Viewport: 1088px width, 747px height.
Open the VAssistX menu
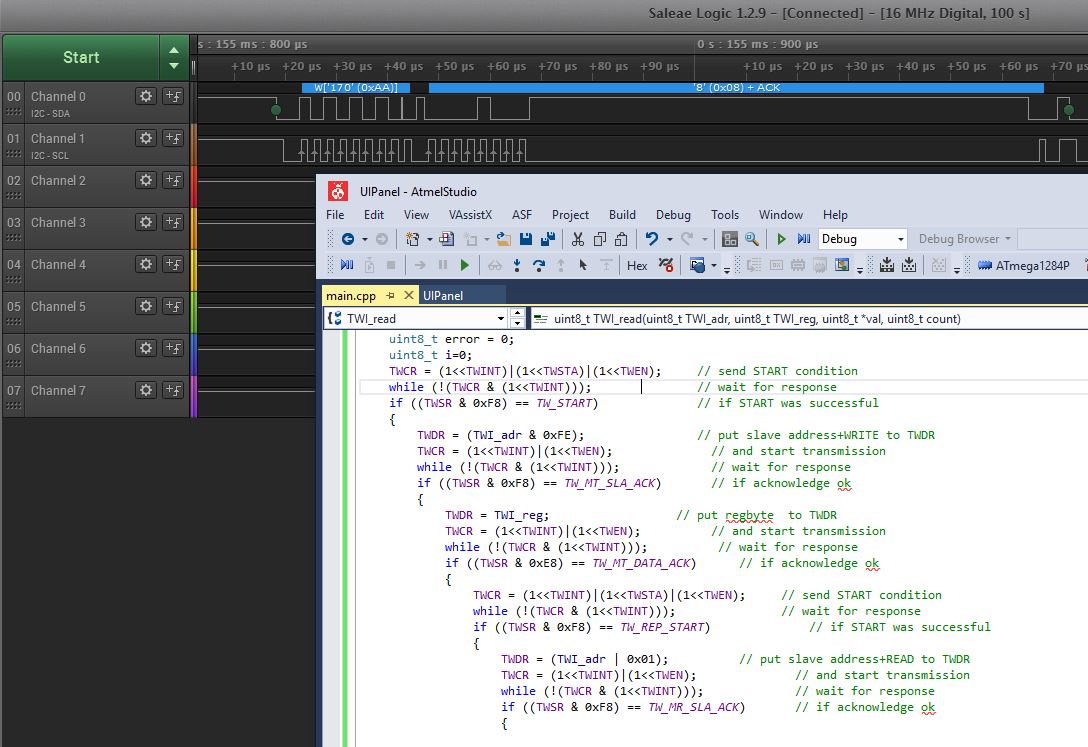(x=470, y=215)
